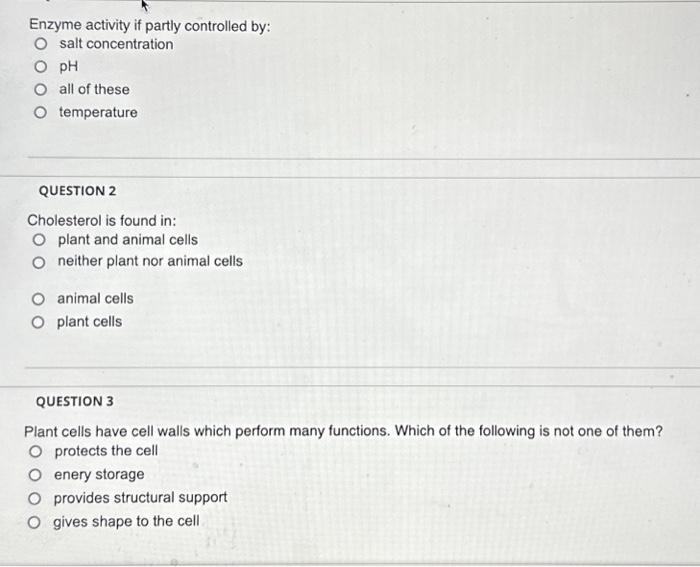
Task: Click the animal cells label text
Action: pos(95,298)
